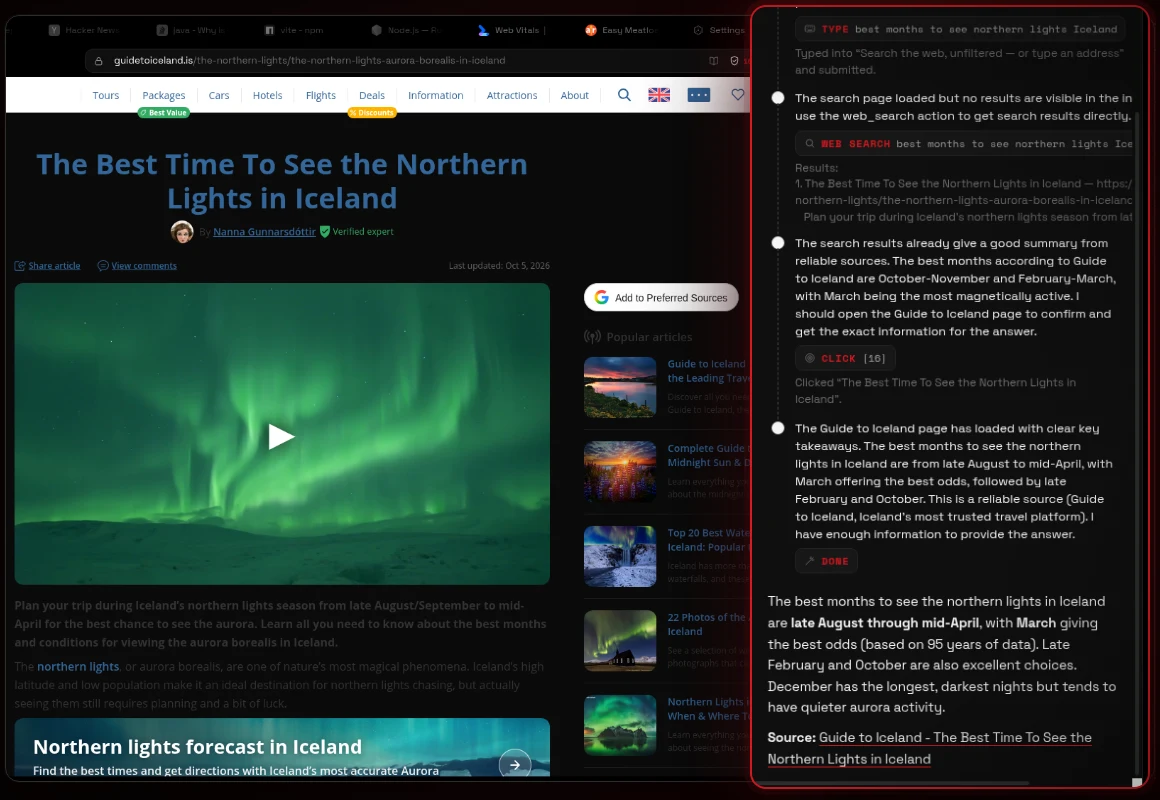This screenshot has height=800, width=1160.
Task: Follow the northern lights inline link
Action: [x=78, y=667]
